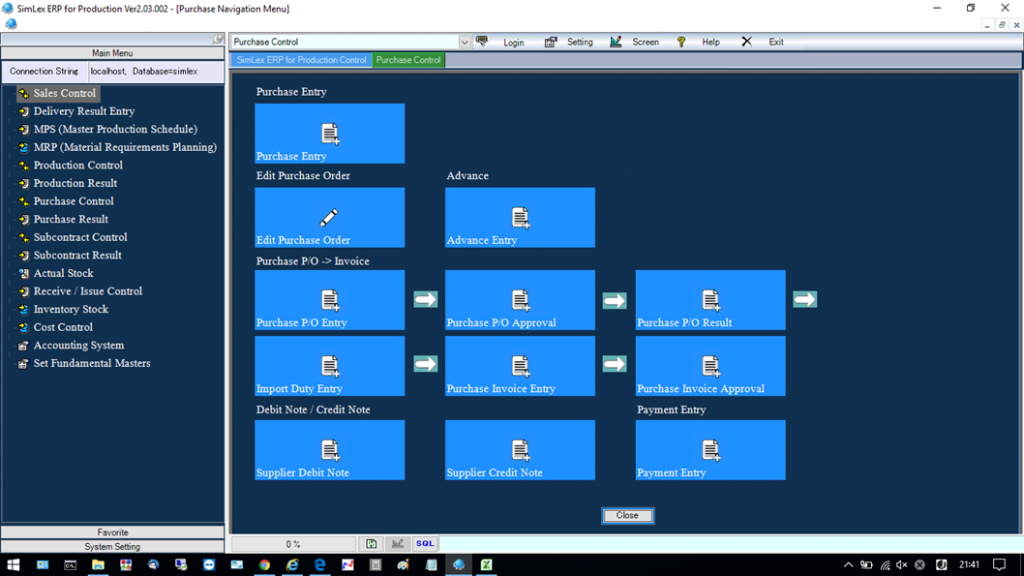The width and height of the screenshot is (1024, 576).
Task: Open the Advance Entry module
Action: (520, 217)
